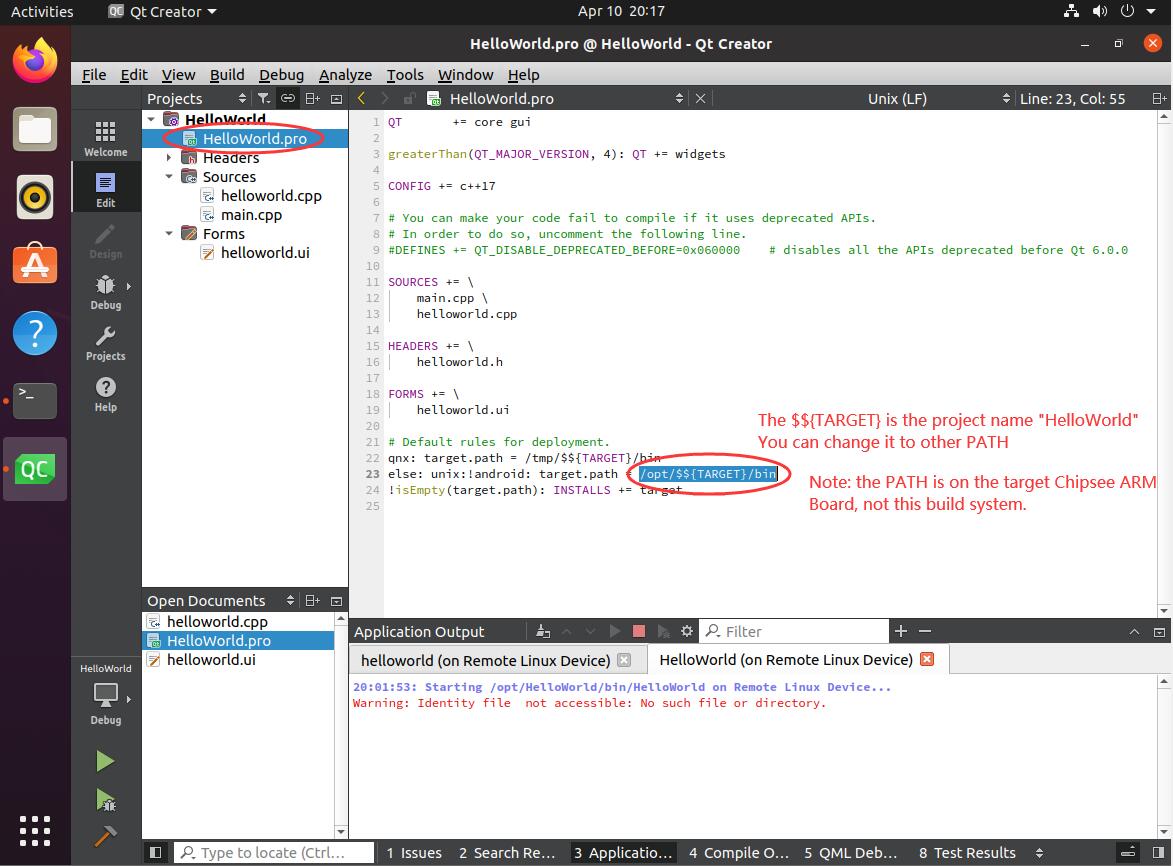The image size is (1173, 866).
Task: Toggle right sidebar visibility
Action: pyautogui.click(x=1158, y=853)
